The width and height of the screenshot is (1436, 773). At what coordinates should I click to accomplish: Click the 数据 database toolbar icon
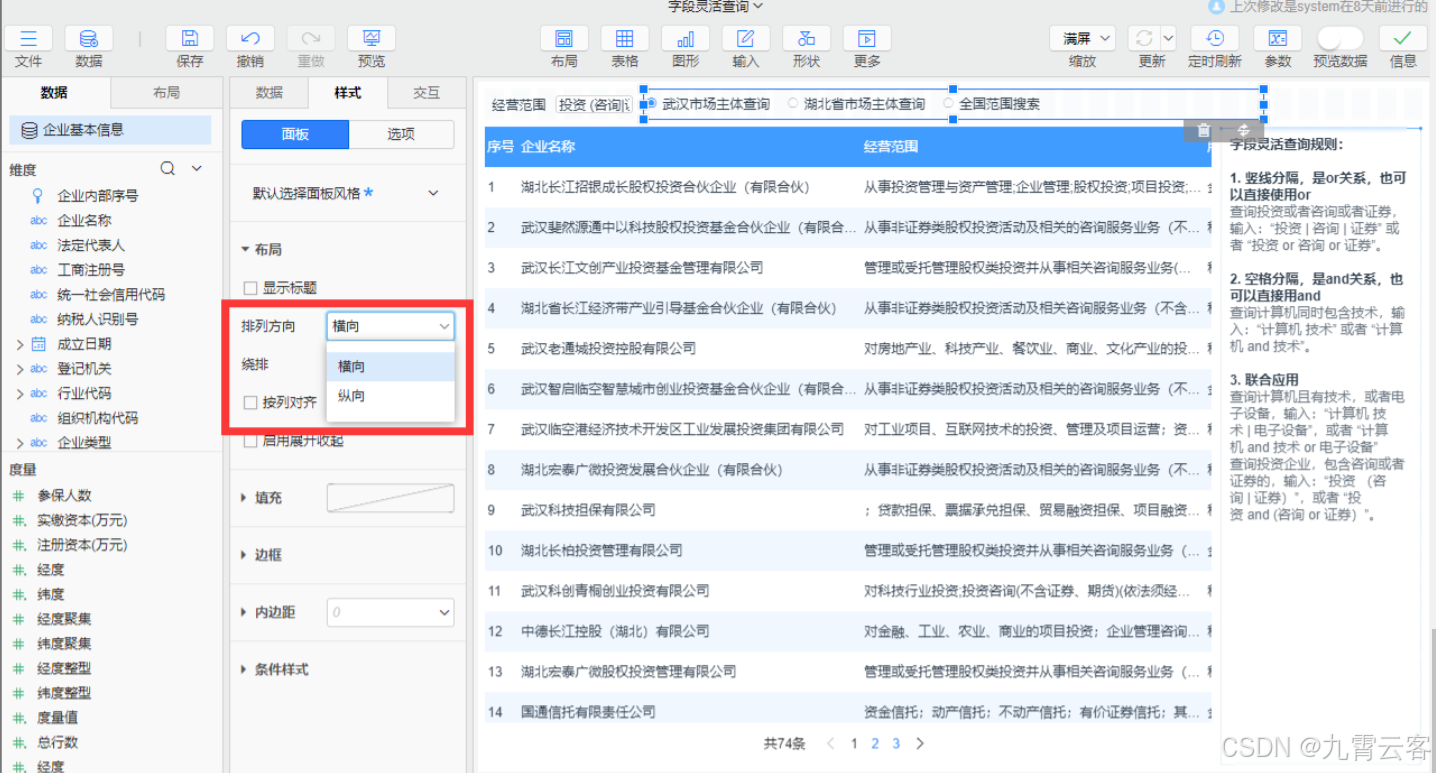89,39
